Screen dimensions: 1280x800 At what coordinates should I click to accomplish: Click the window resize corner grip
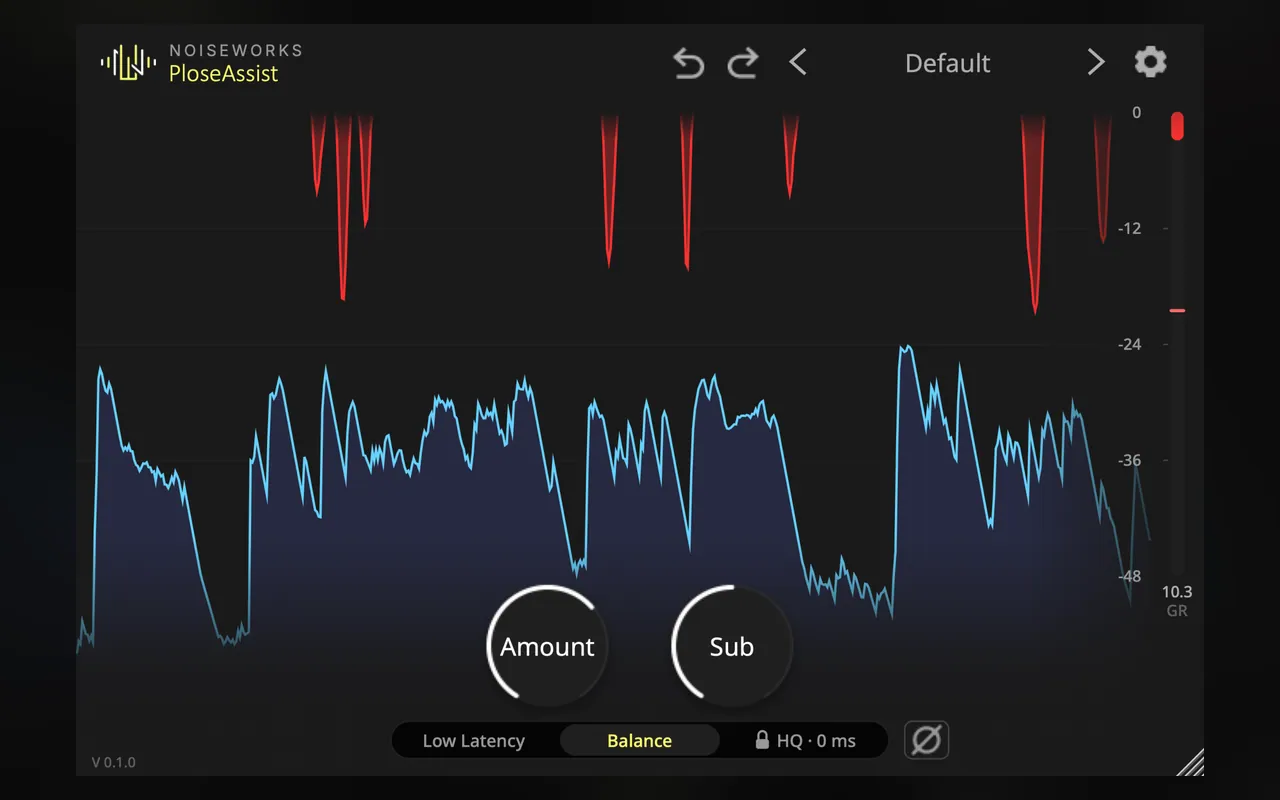pyautogui.click(x=1190, y=762)
